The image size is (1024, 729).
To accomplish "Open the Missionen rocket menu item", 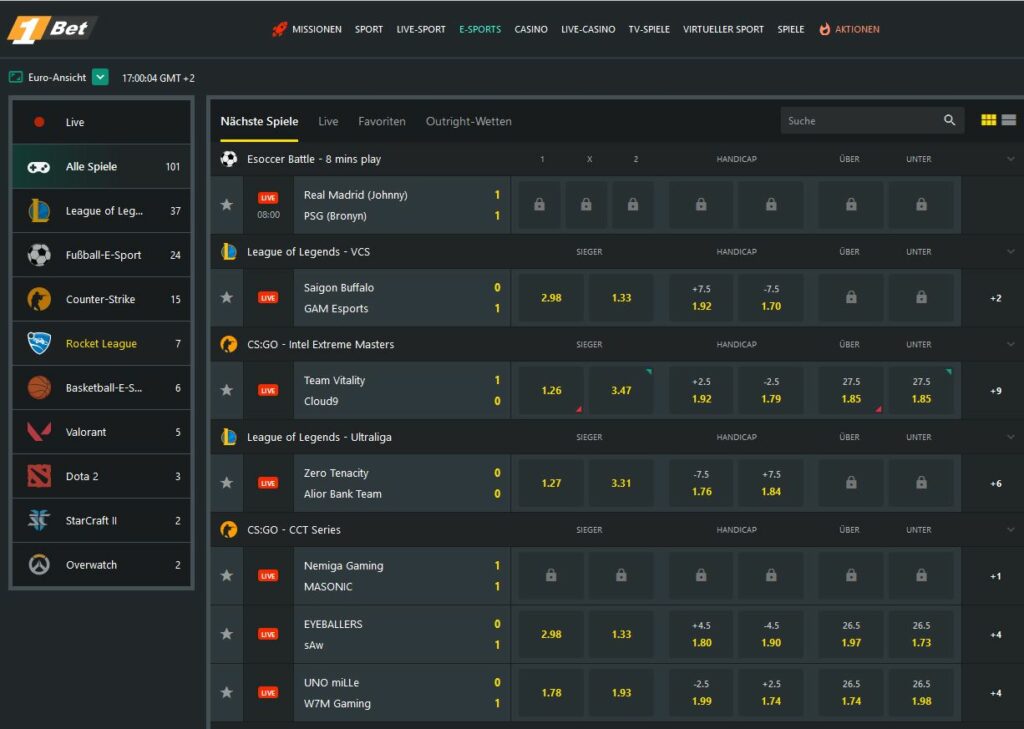I will pyautogui.click(x=307, y=29).
